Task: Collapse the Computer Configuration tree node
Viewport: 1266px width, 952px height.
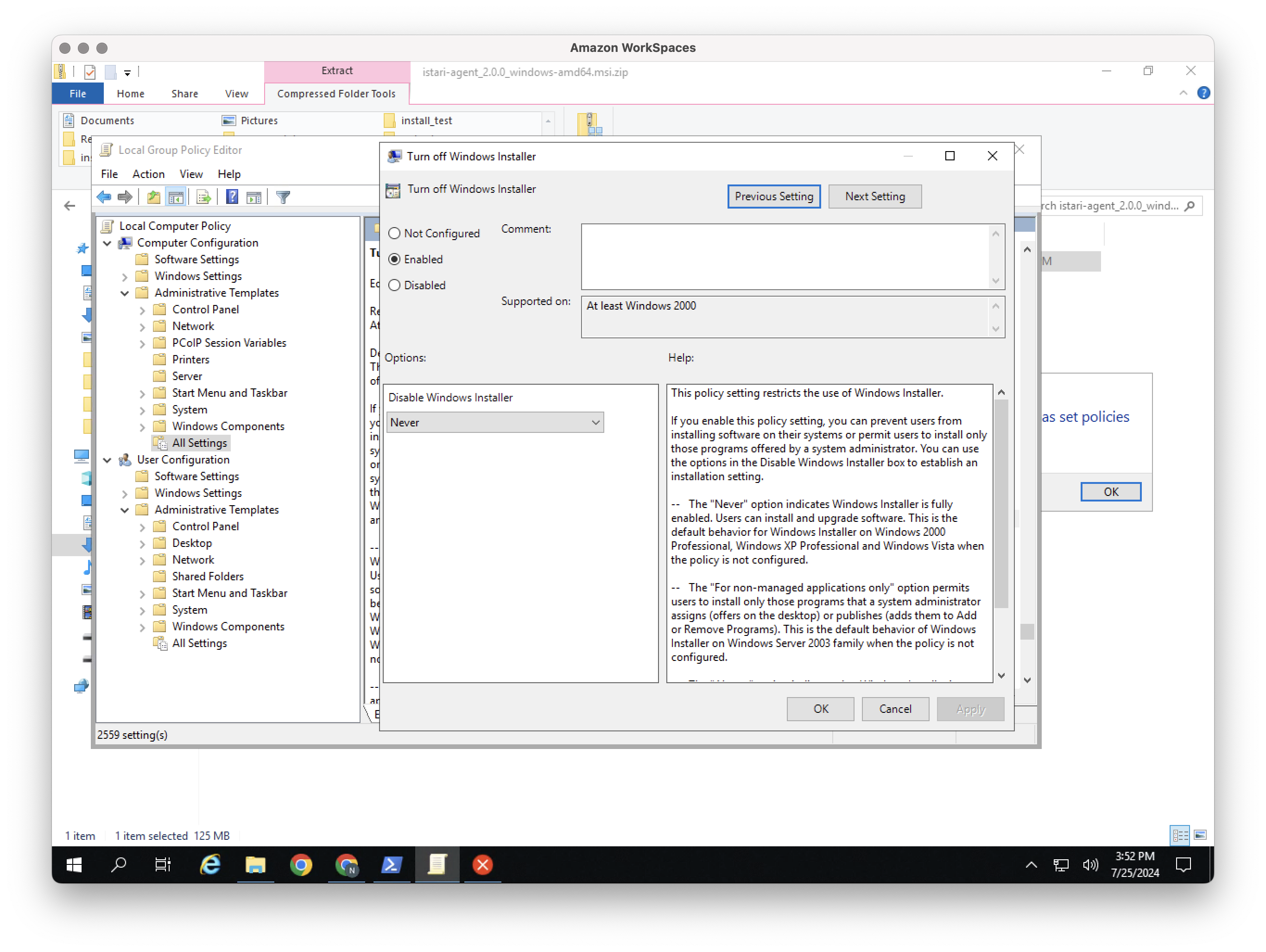Action: (107, 243)
